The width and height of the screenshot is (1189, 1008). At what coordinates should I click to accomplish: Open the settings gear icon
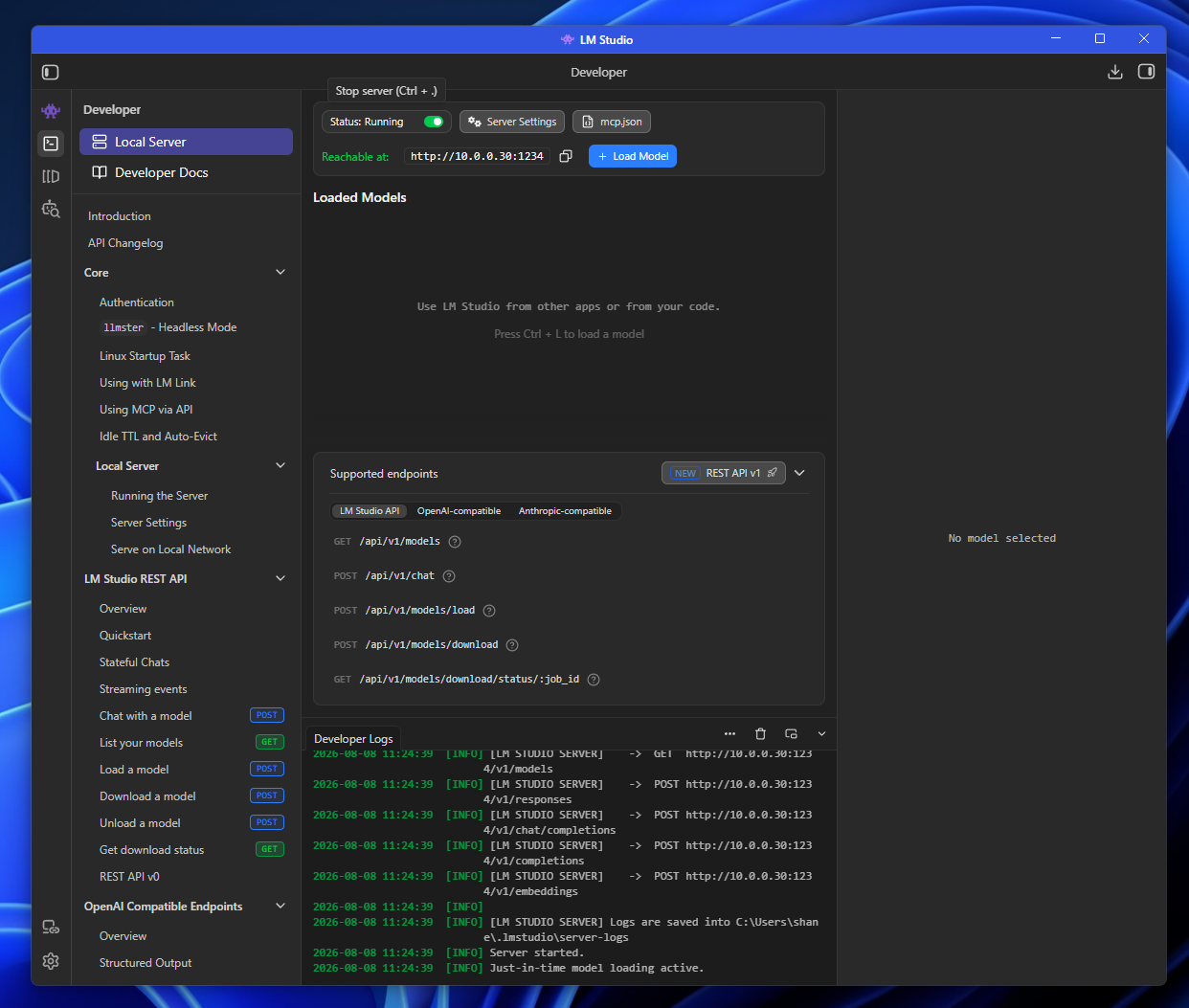pyautogui.click(x=51, y=960)
